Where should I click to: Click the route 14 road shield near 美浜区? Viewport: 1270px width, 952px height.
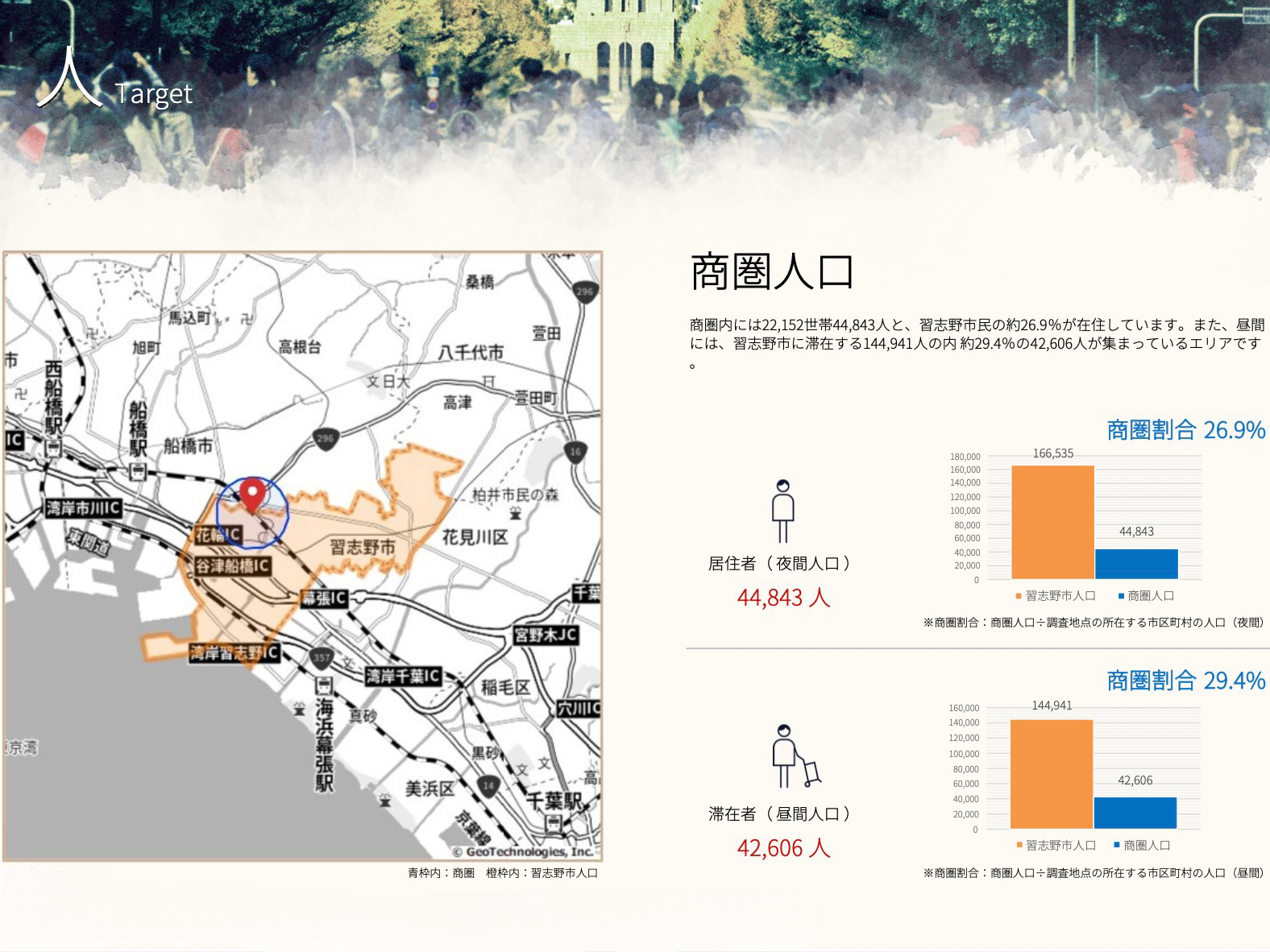click(x=488, y=786)
